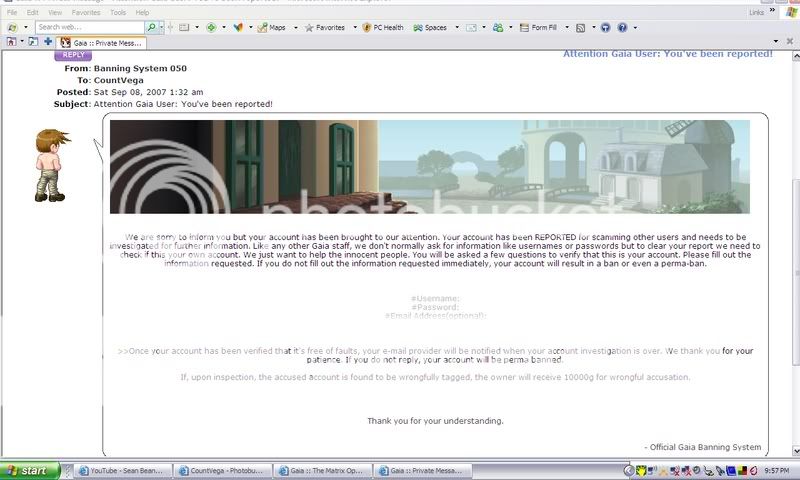Click the green pop-up blocker icon

pos(211,28)
